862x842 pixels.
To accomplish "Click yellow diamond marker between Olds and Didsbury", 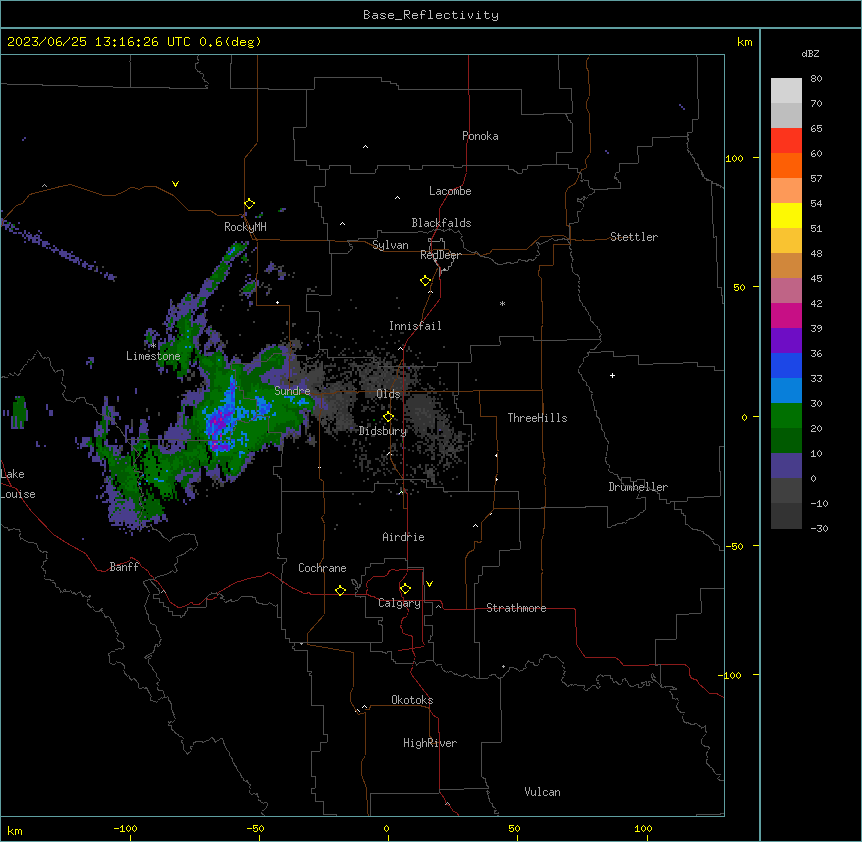I will (388, 417).
